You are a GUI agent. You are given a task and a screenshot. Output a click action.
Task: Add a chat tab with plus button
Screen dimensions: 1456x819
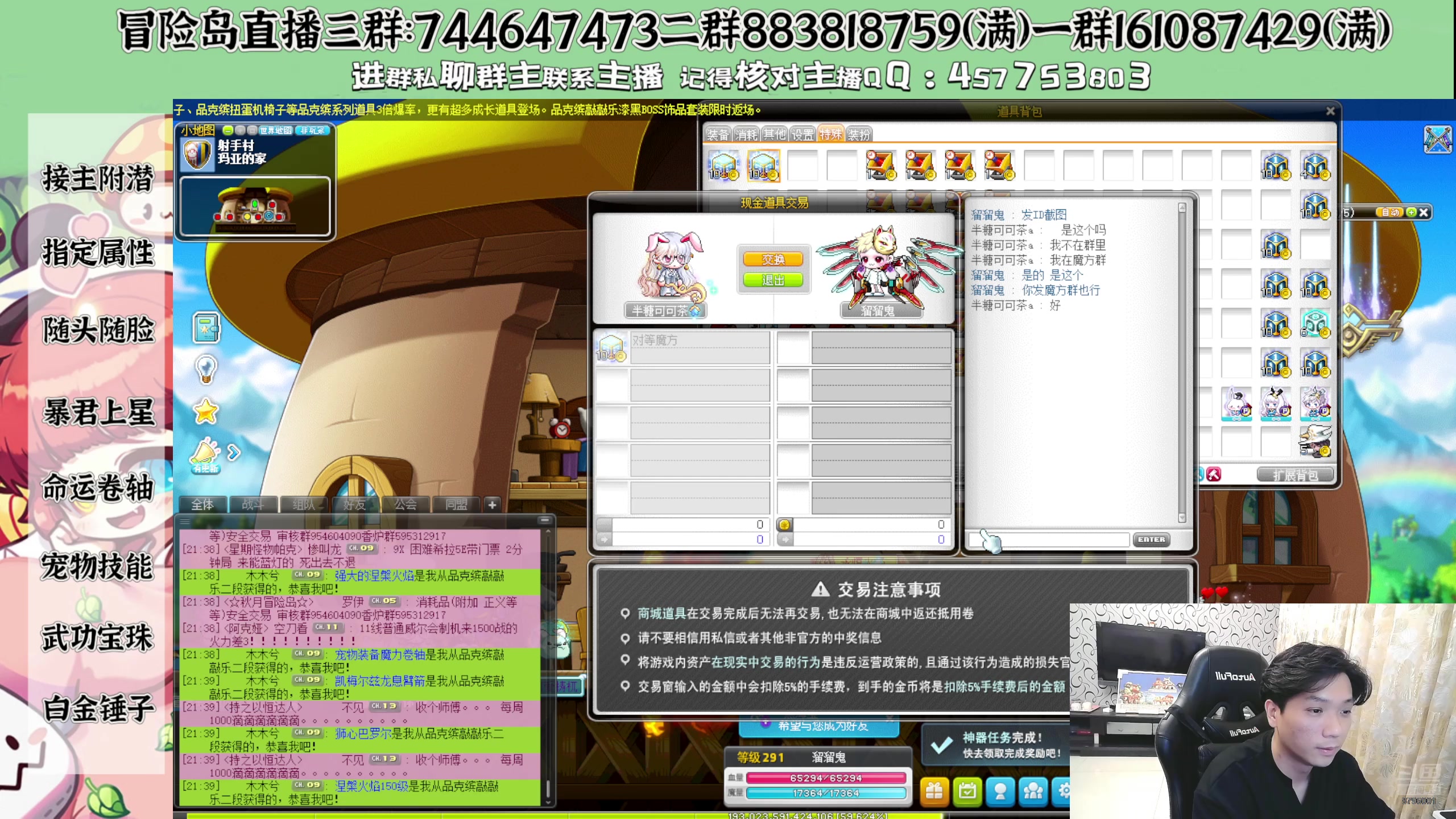tap(493, 504)
